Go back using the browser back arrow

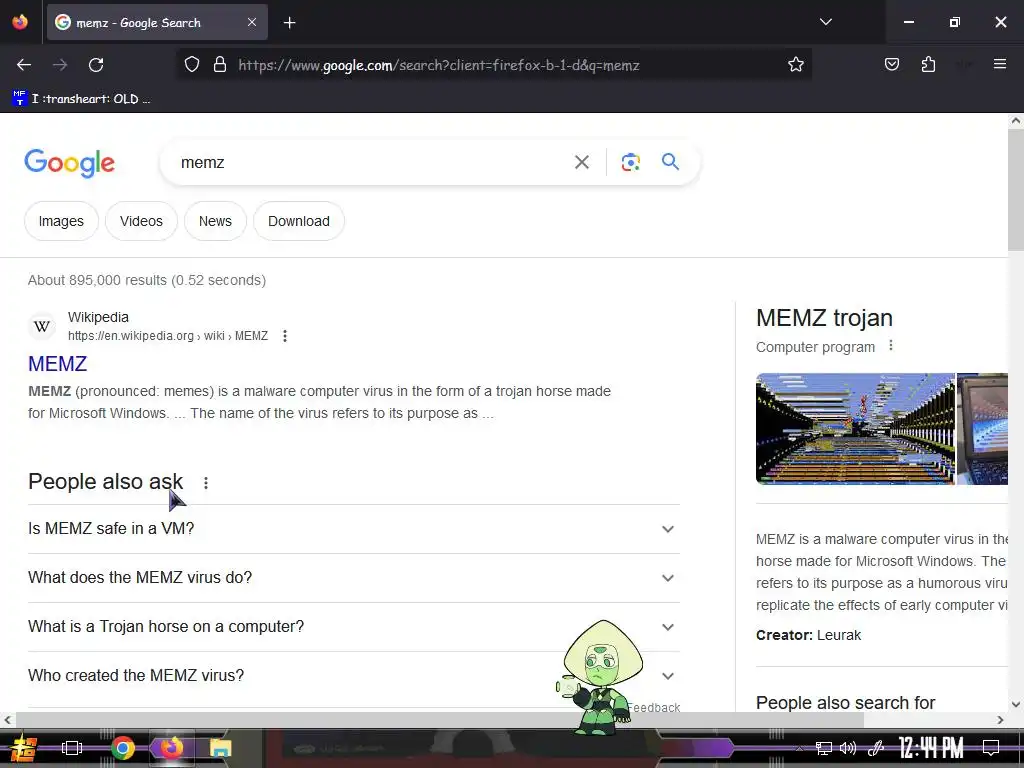(24, 65)
